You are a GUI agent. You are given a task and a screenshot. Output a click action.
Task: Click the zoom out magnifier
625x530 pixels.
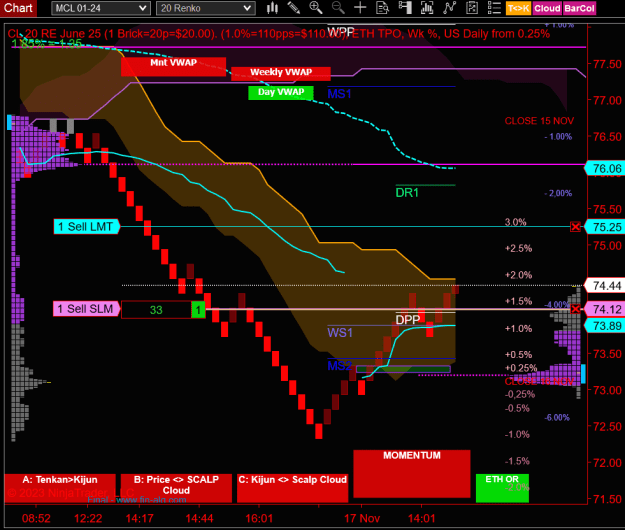point(338,8)
